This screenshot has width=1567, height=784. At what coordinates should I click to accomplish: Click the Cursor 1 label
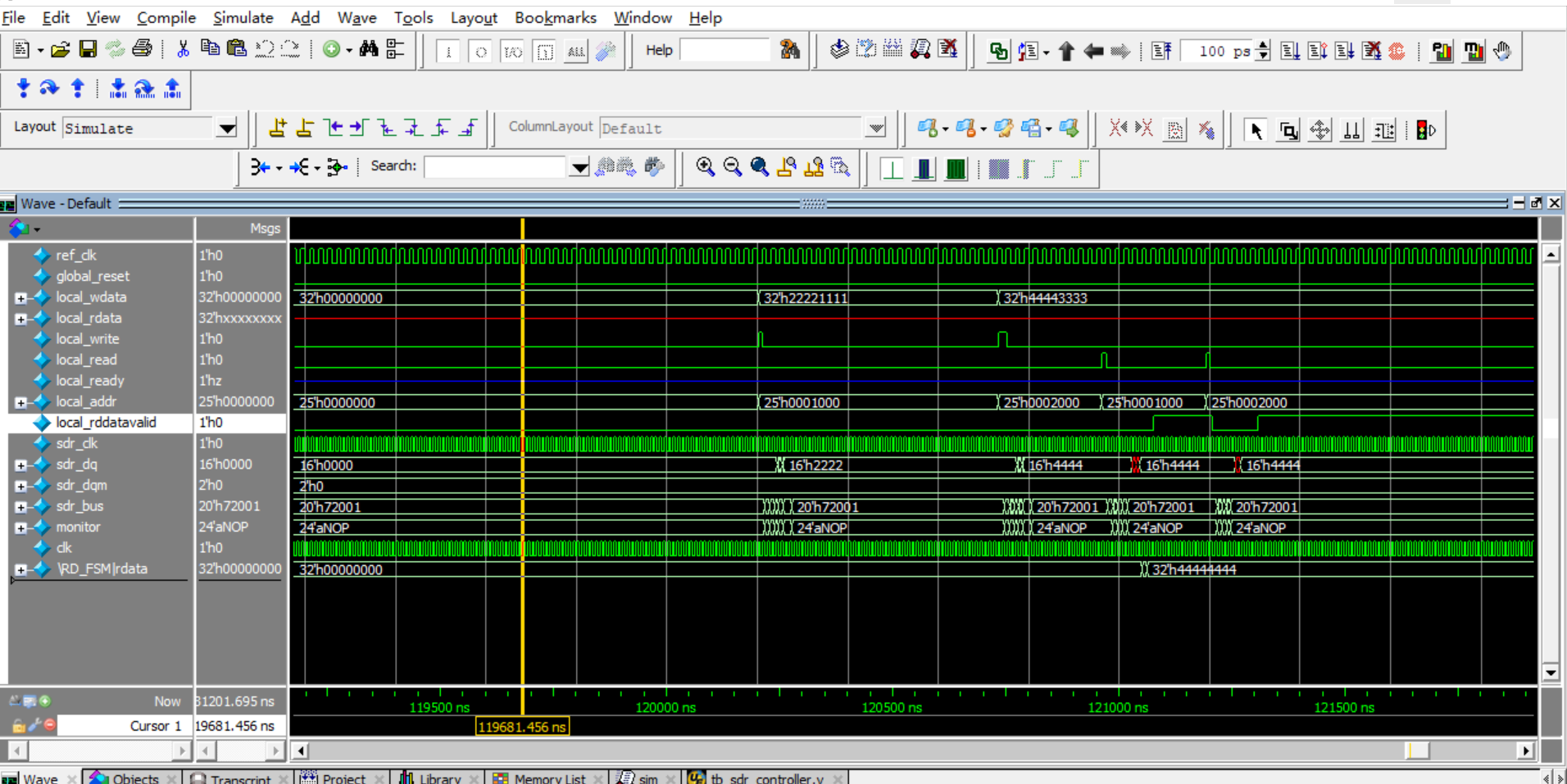point(155,726)
